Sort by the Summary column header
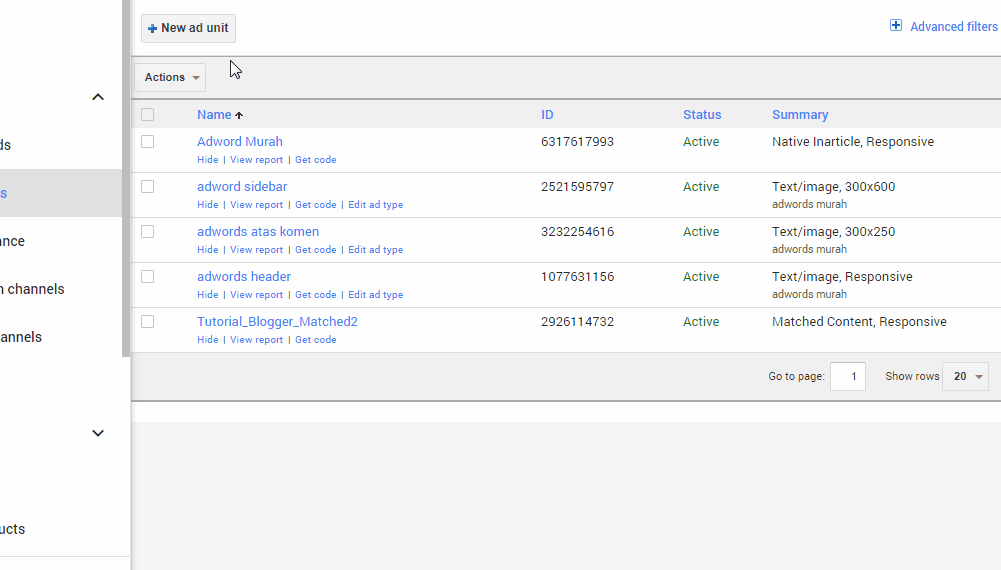 pos(800,115)
